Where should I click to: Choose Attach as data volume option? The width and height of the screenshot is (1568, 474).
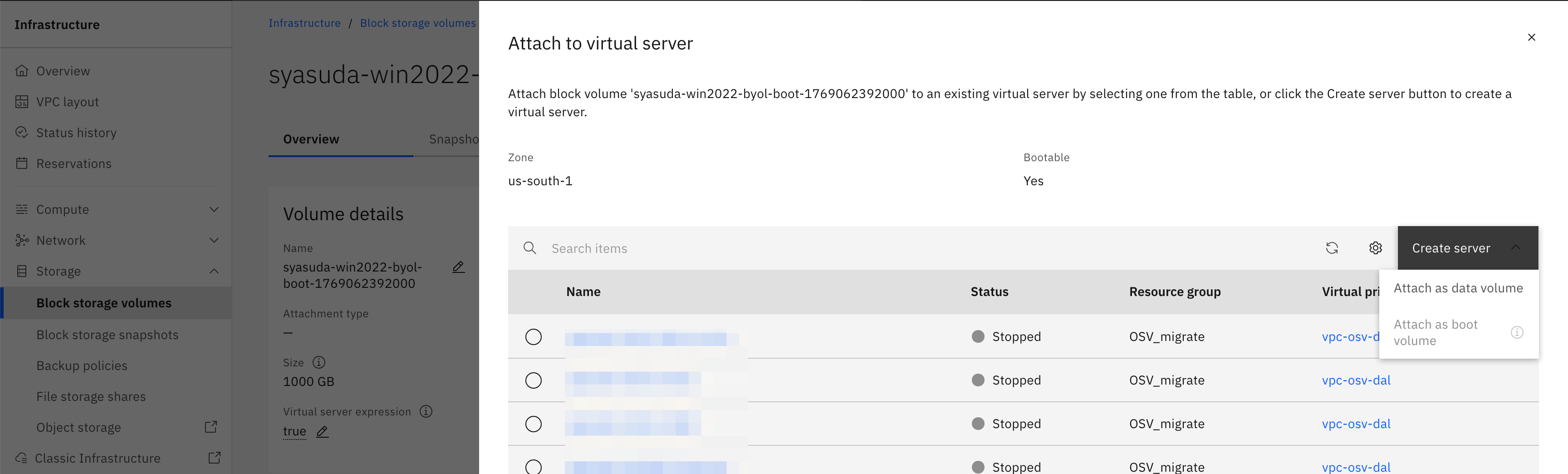pos(1459,288)
